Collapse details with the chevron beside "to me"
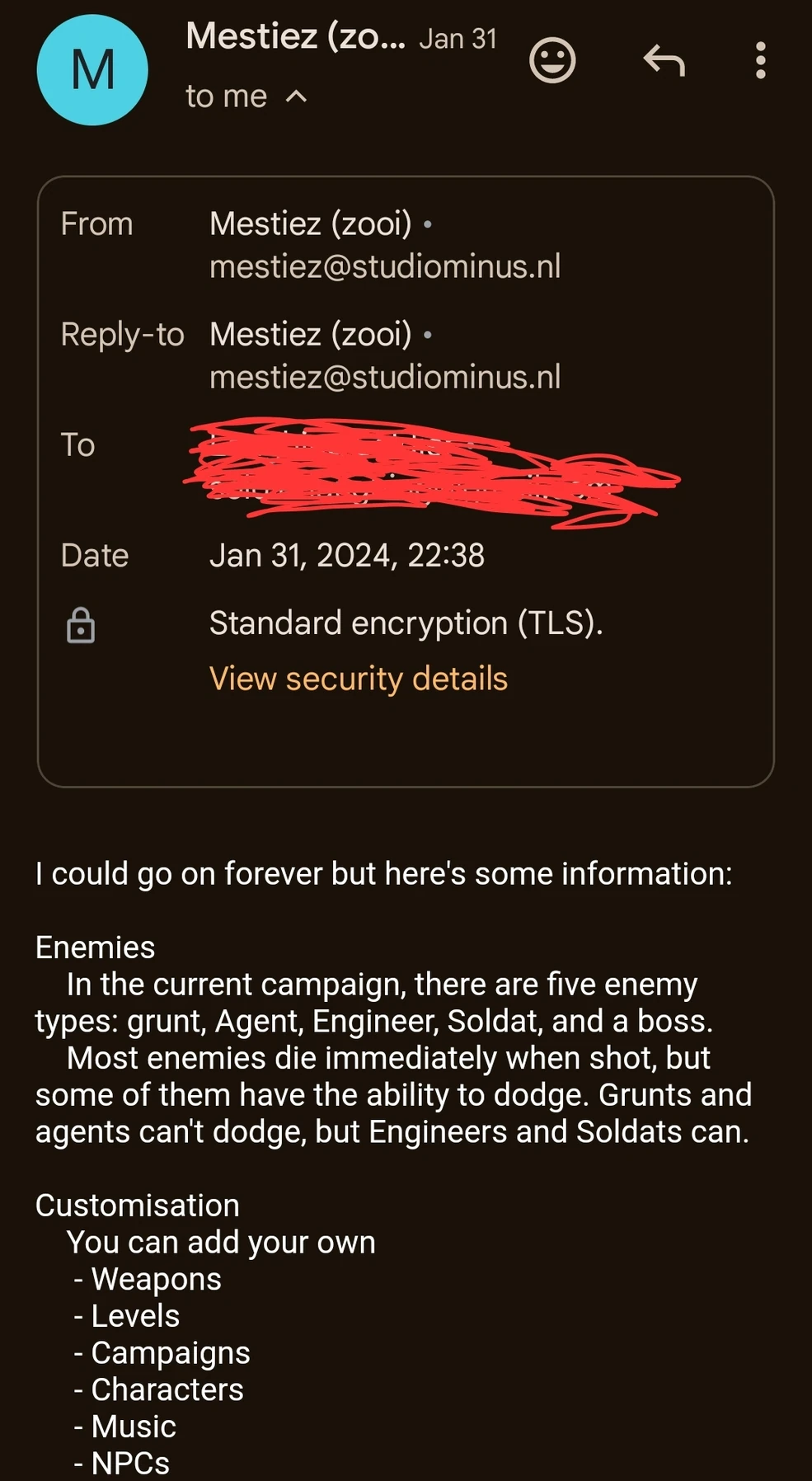This screenshot has width=812, height=1481. point(296,97)
